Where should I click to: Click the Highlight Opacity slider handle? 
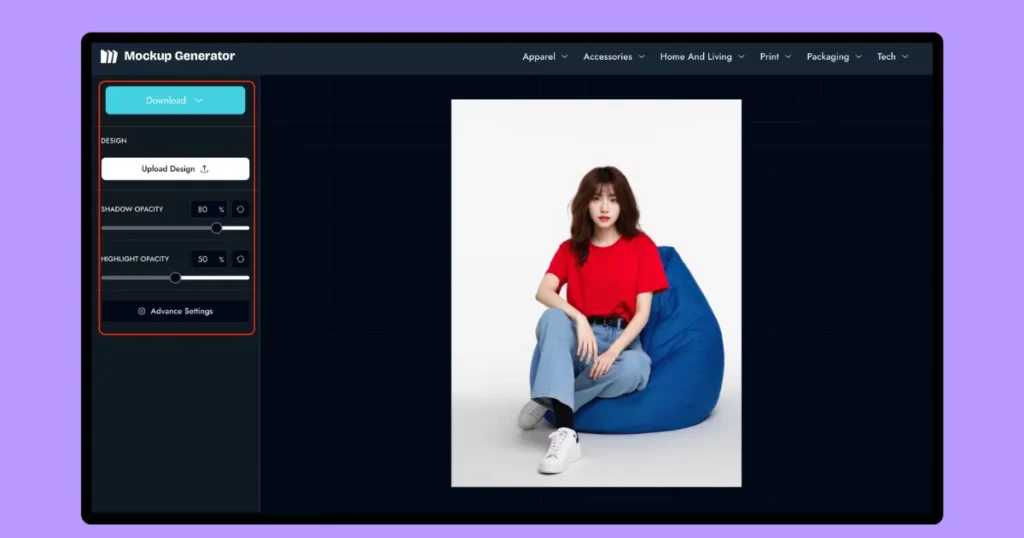176,278
